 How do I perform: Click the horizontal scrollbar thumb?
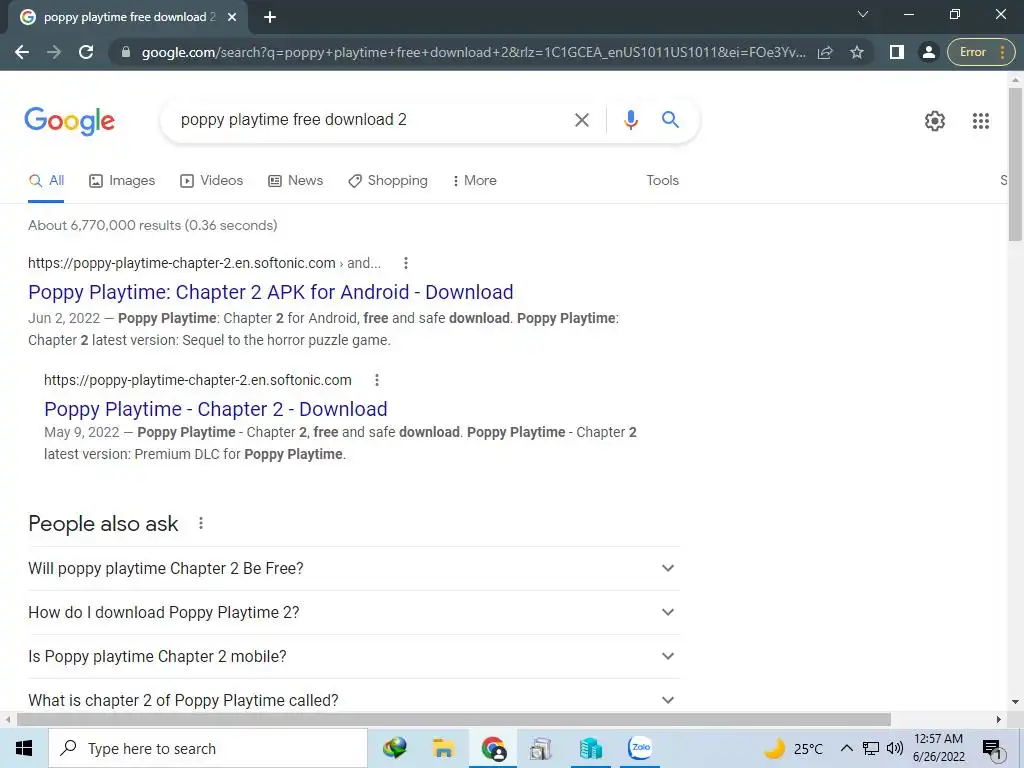[x=454, y=720]
